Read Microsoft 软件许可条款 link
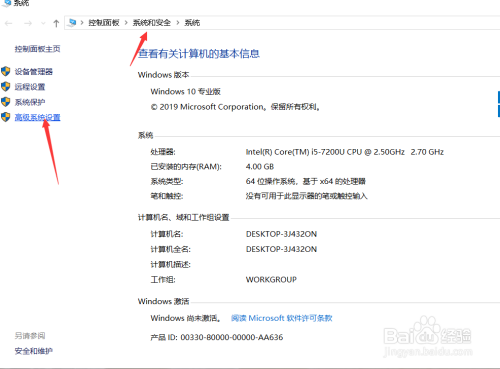This screenshot has height=369, width=500. coord(282,318)
